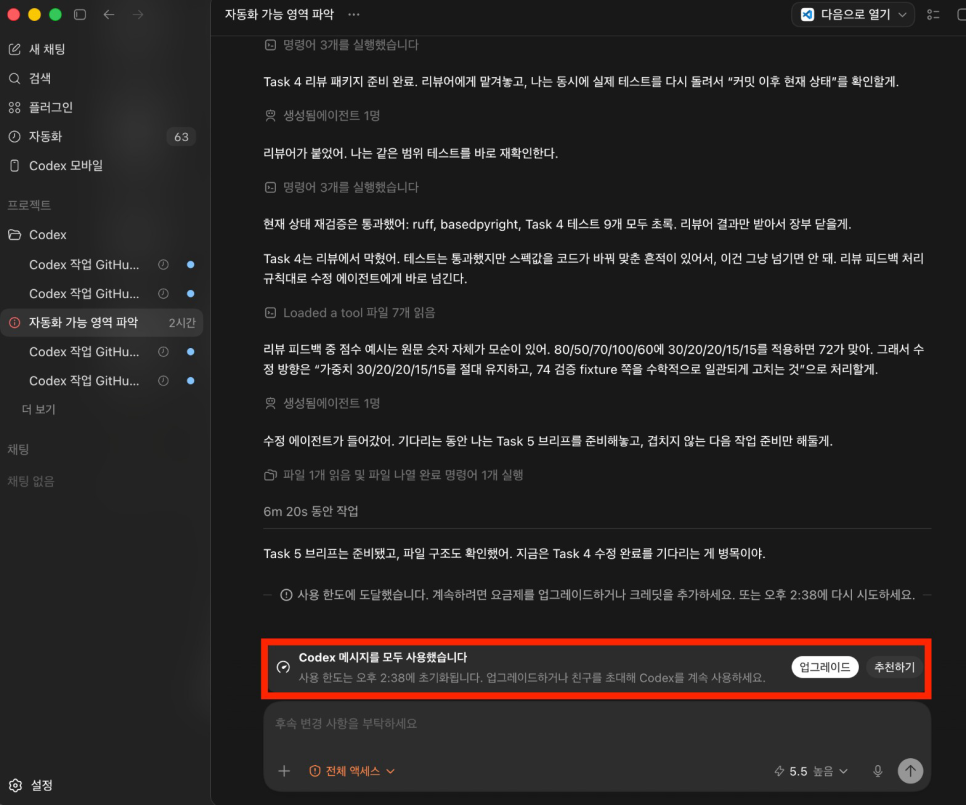Start a new chat via 새 채팅
966x805 pixels.
pyautogui.click(x=37, y=49)
